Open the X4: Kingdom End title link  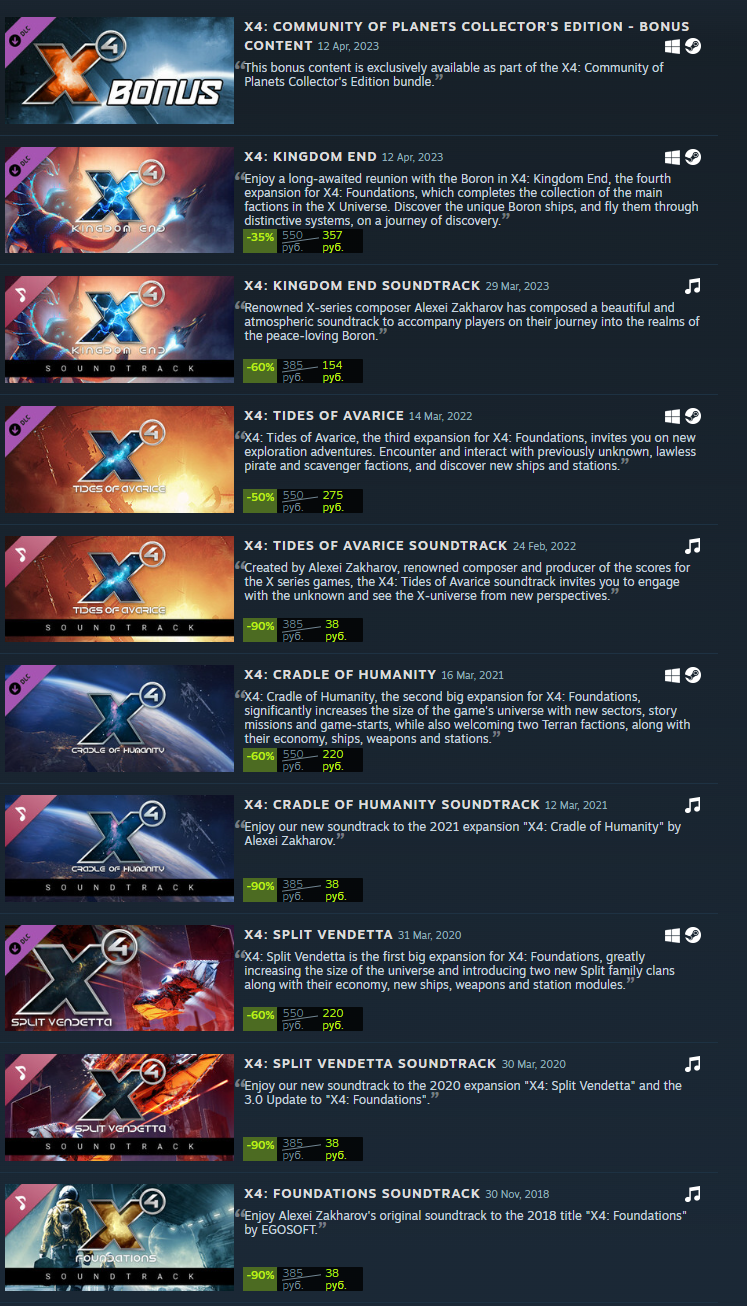coord(310,157)
